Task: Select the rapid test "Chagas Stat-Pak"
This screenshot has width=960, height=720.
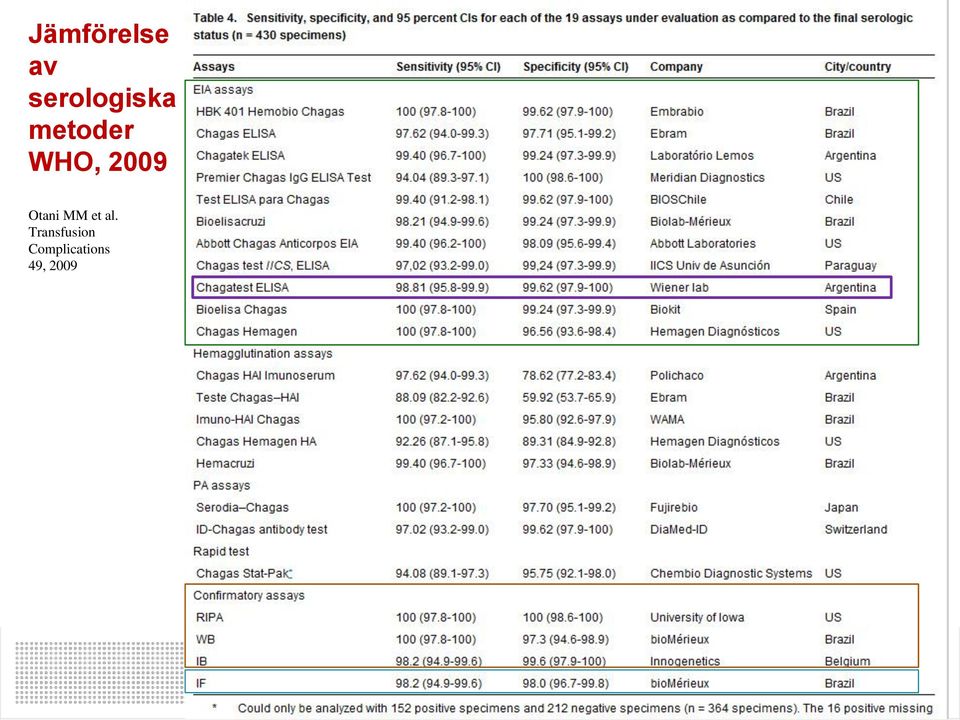Action: (x=243, y=574)
